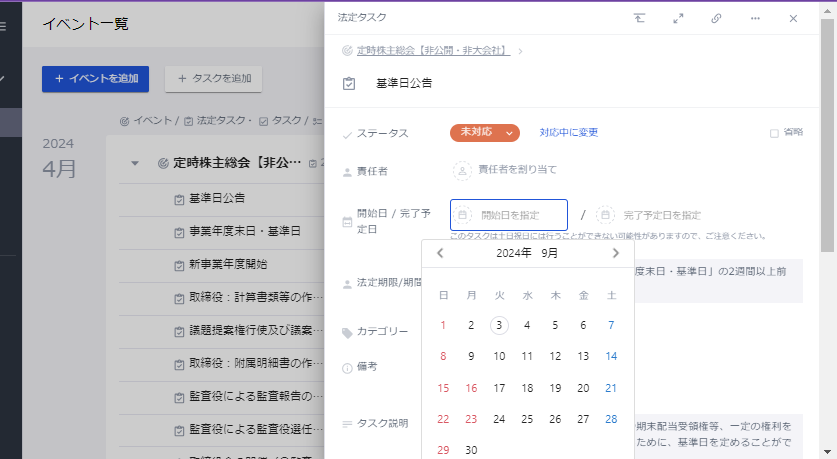The width and height of the screenshot is (837, 459).
Task: Close the 法定タスク panel
Action: 793,18
